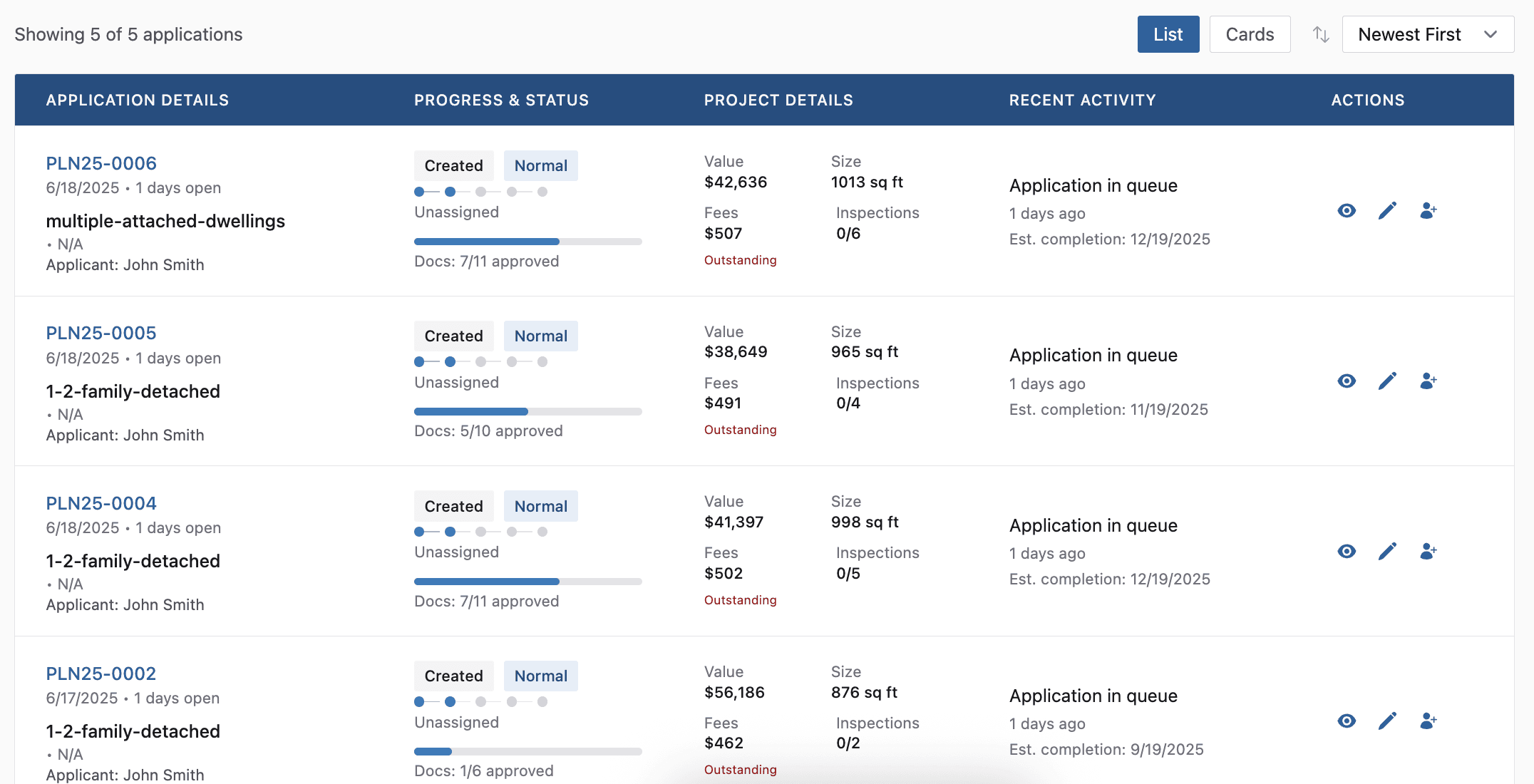Click the sort direction arrows icon
Screen dimensions: 1534x784
point(1320,33)
